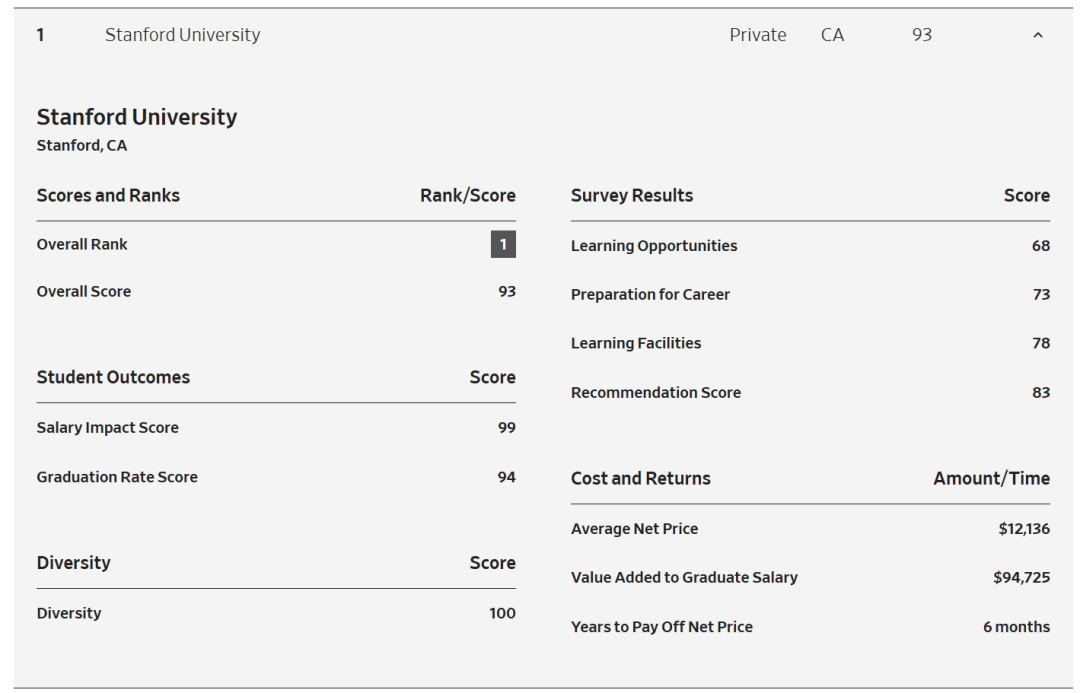This screenshot has width=1080, height=693.
Task: Select the "Student Outcomes" section heading
Action: tap(113, 377)
